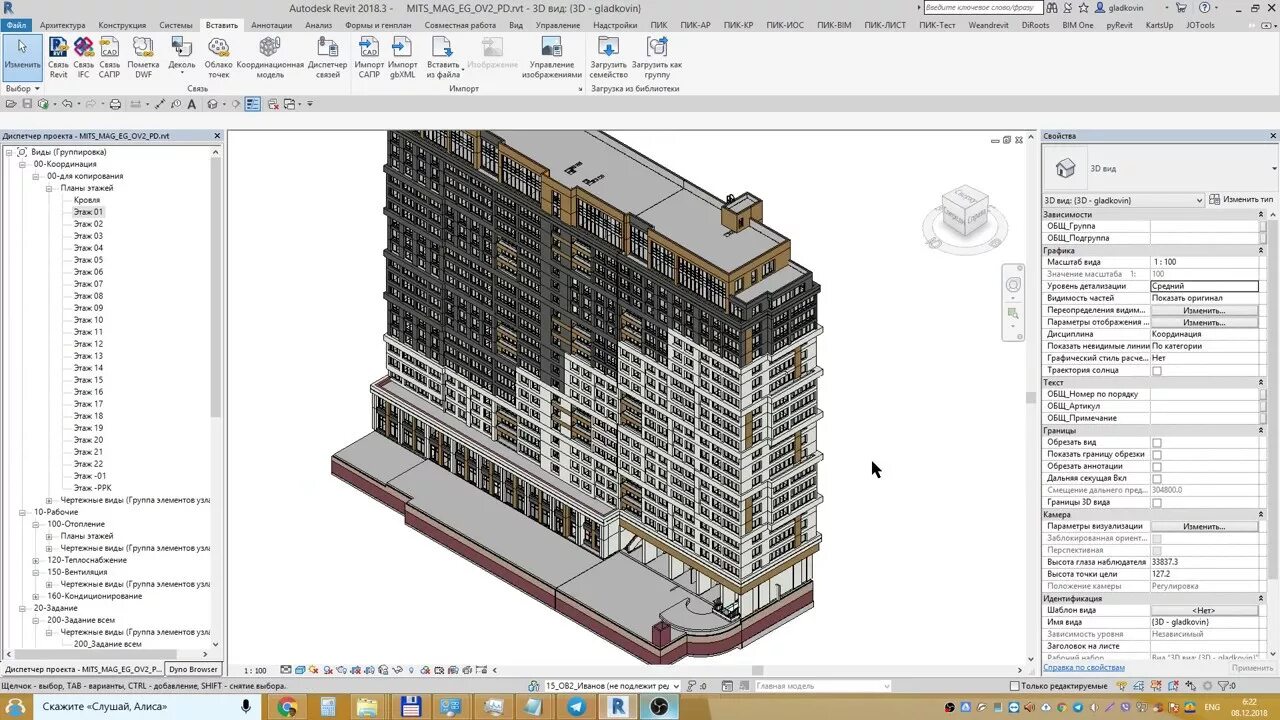Click the Шаблон вида <Нет> button
This screenshot has width=1280, height=720.
(x=1204, y=610)
